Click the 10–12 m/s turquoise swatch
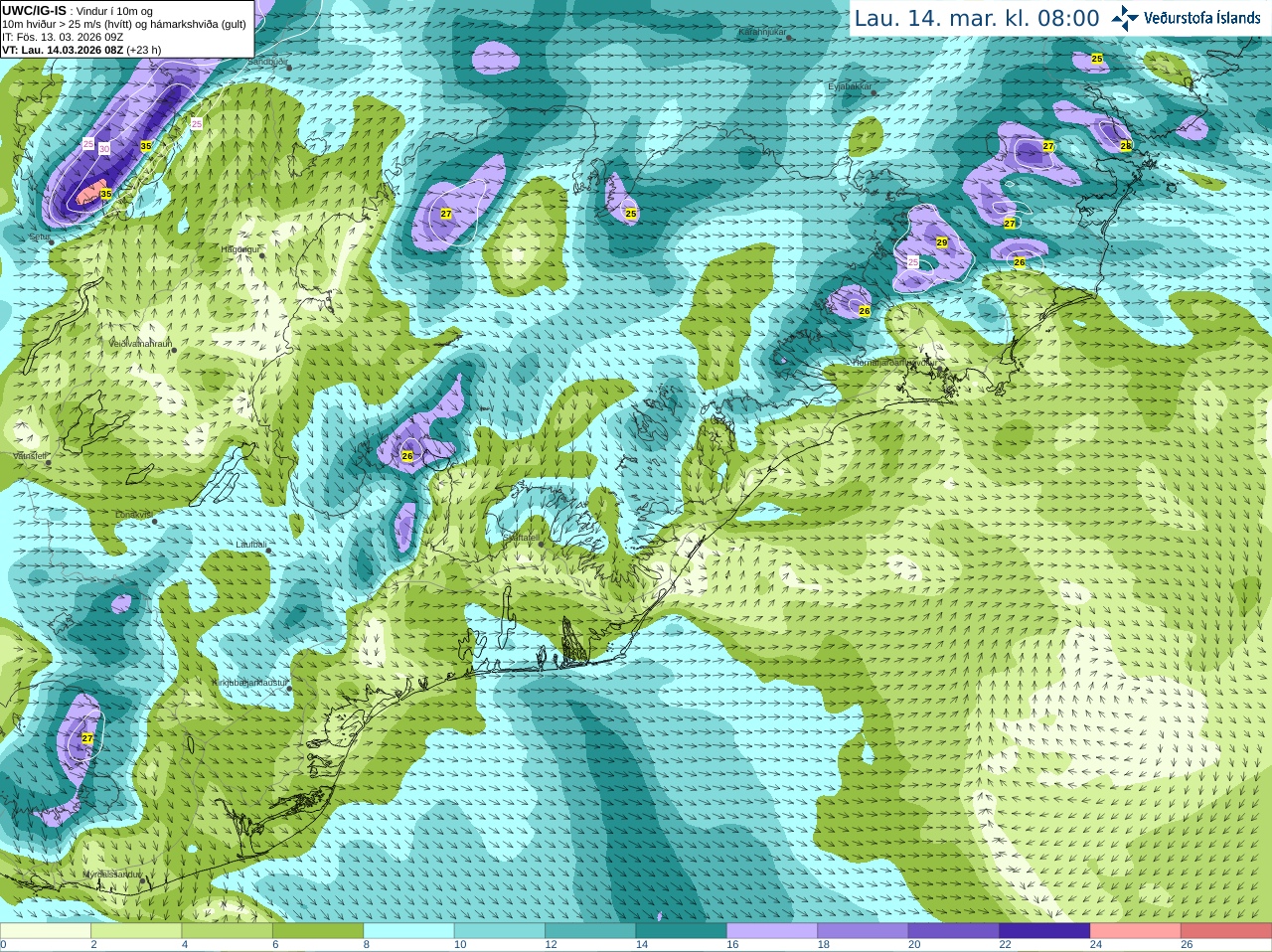Viewport: 1272px width, 952px height. [x=500, y=931]
